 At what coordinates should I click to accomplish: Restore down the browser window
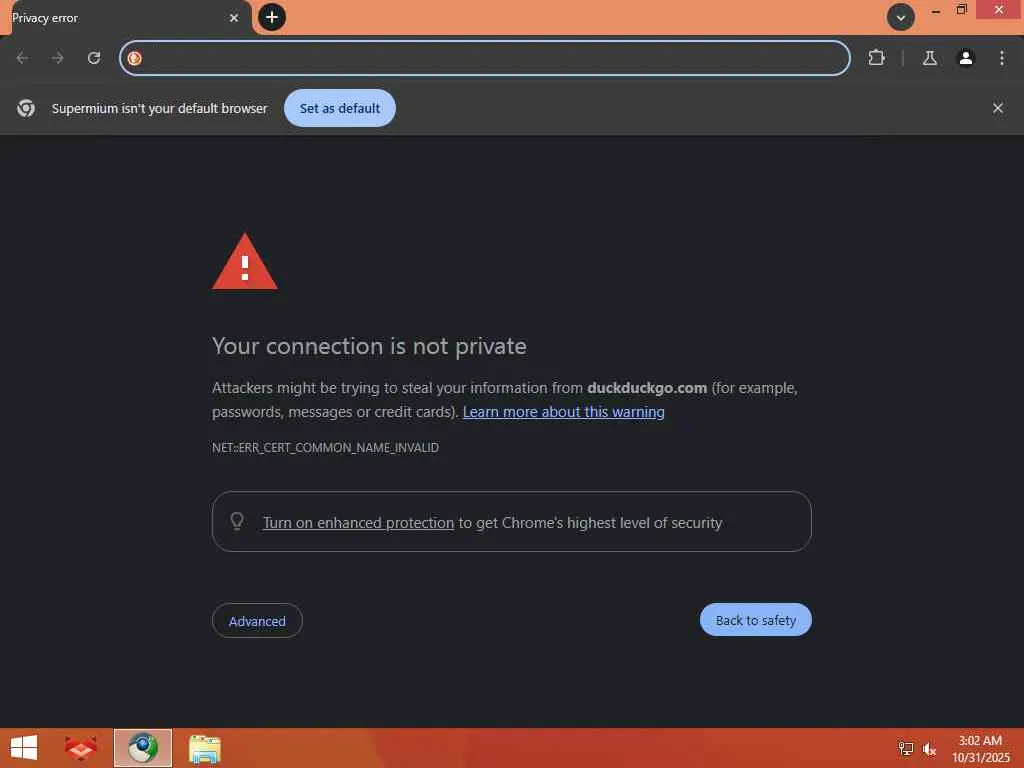[x=961, y=10]
